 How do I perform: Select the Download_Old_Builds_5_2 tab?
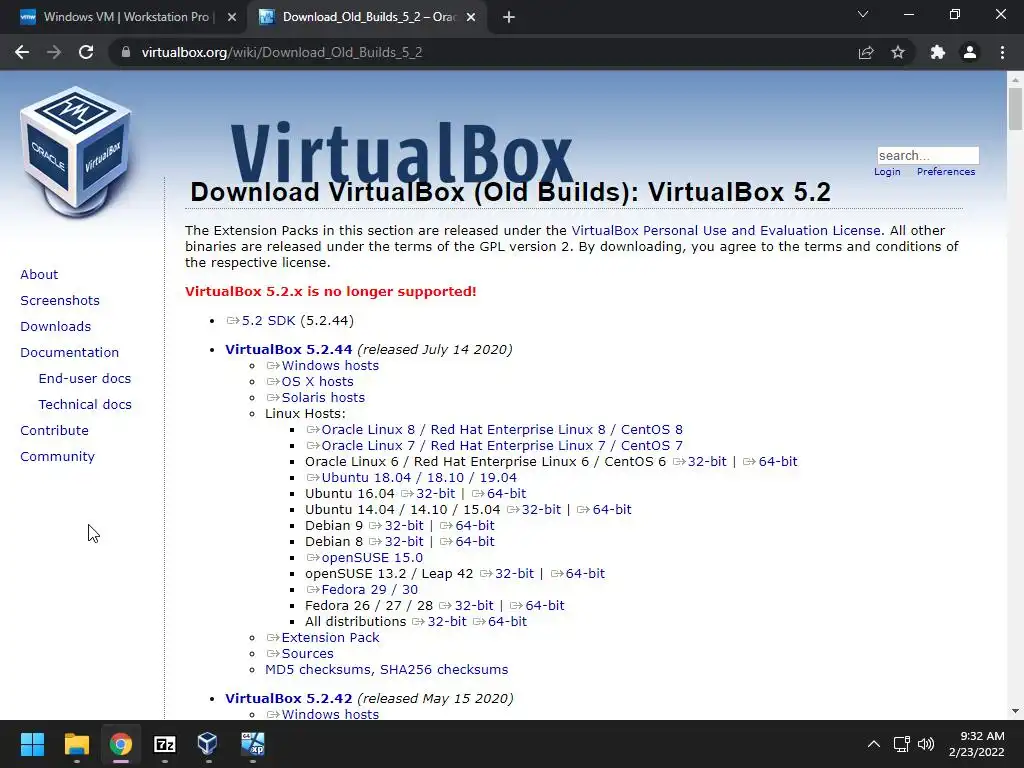pos(368,17)
